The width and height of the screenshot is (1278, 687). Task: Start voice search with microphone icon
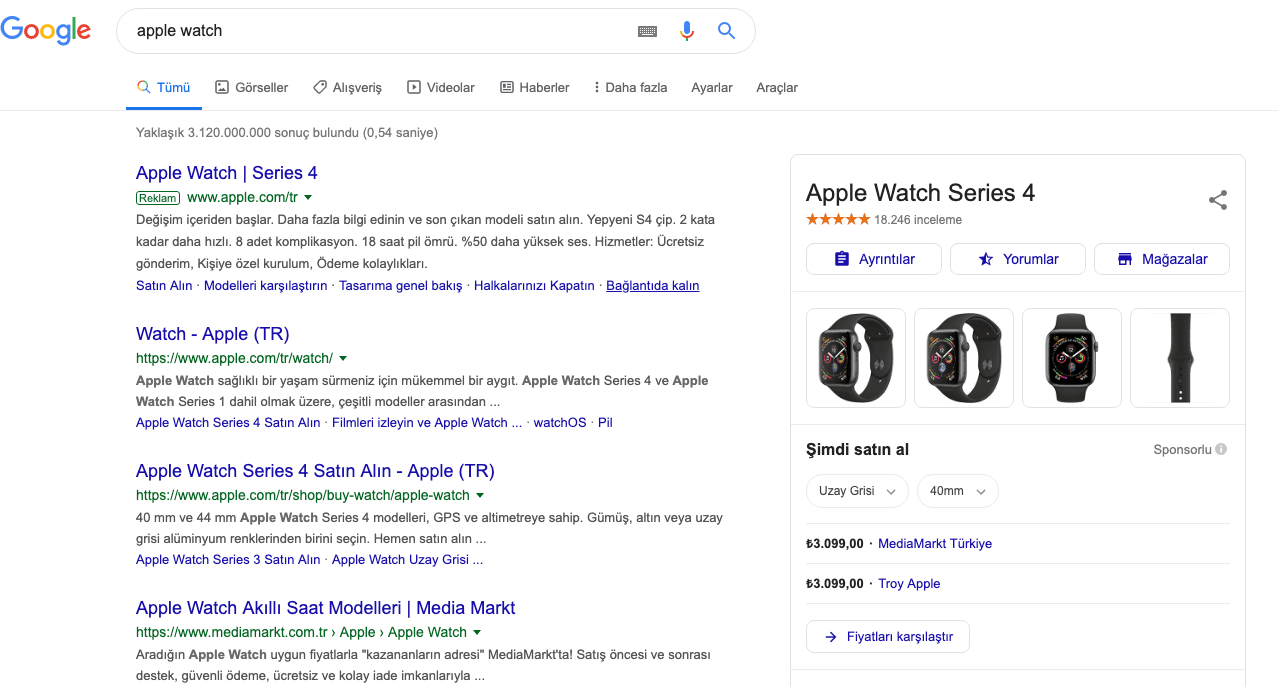click(686, 31)
